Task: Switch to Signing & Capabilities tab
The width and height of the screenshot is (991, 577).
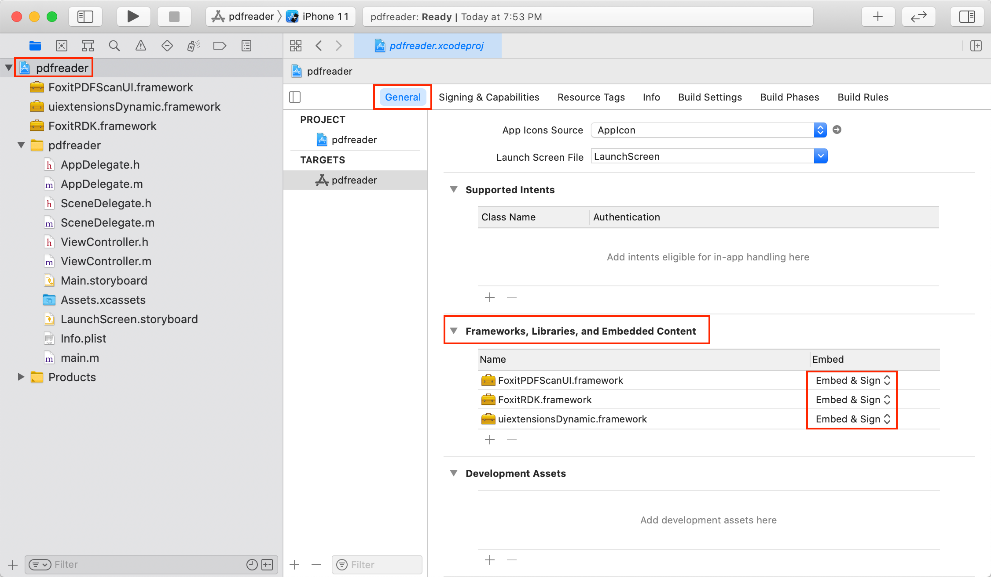Action: point(488,97)
